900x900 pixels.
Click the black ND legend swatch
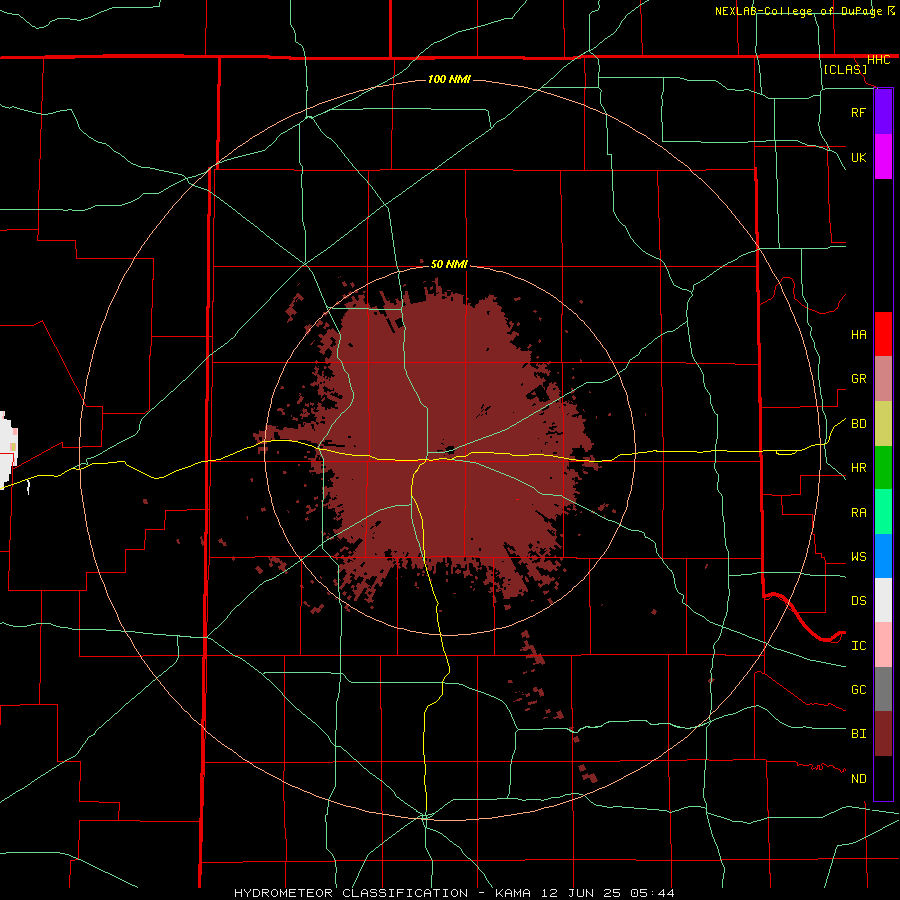[x=883, y=778]
